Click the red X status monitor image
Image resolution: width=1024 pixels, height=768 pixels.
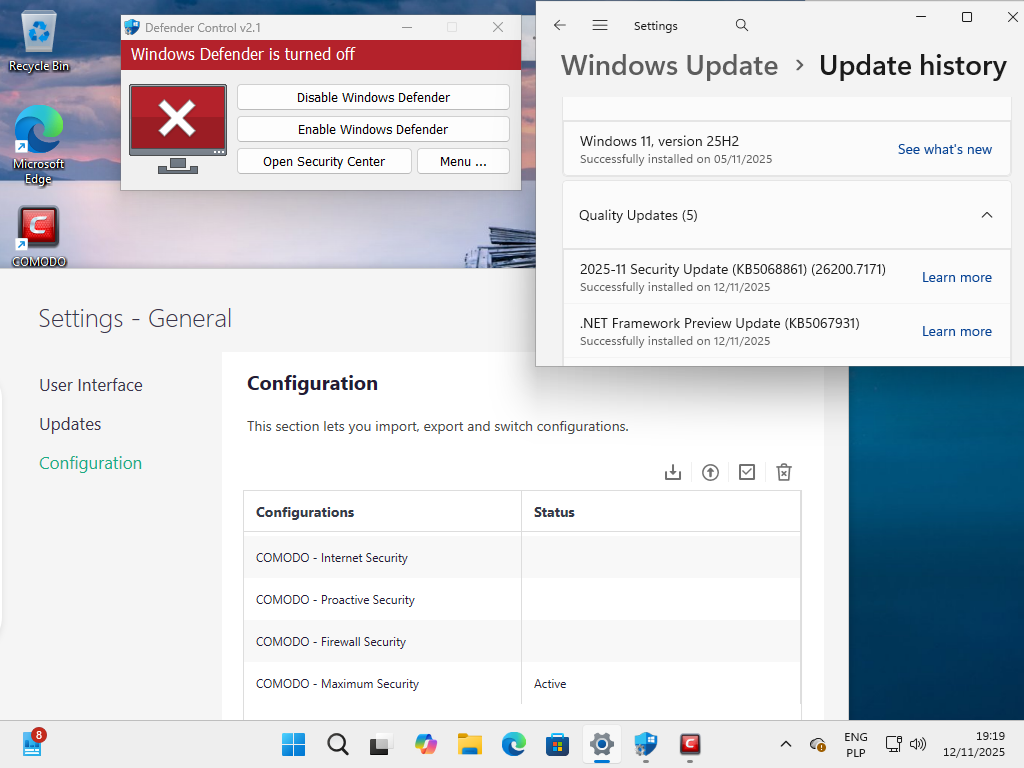click(x=178, y=129)
